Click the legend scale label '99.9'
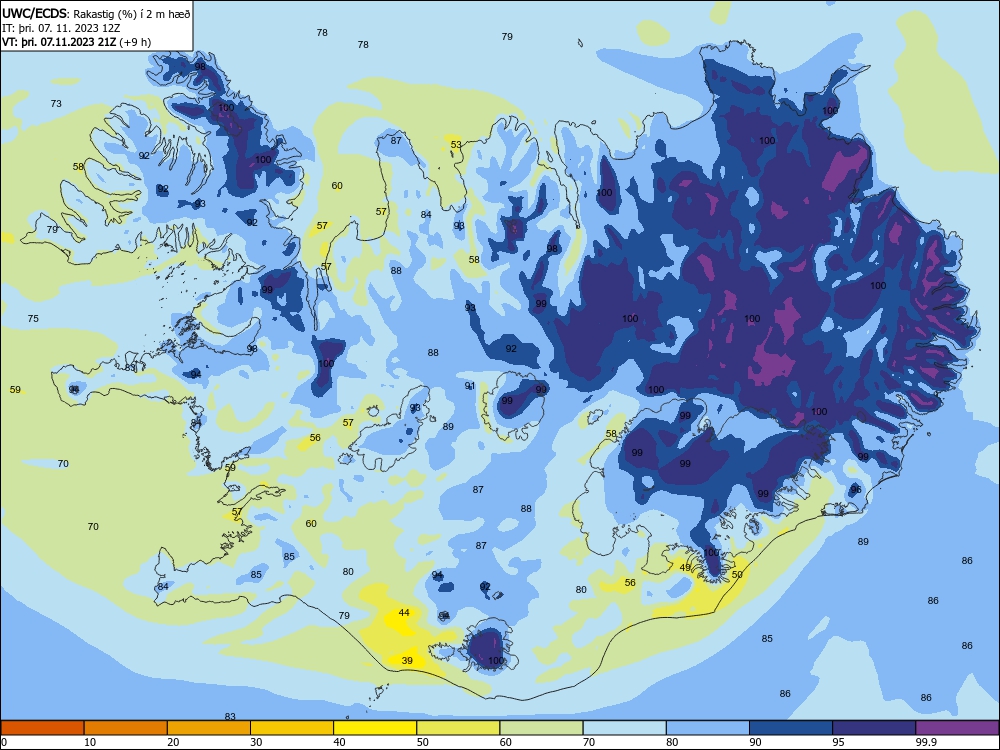The height and width of the screenshot is (750, 1000). tap(926, 742)
